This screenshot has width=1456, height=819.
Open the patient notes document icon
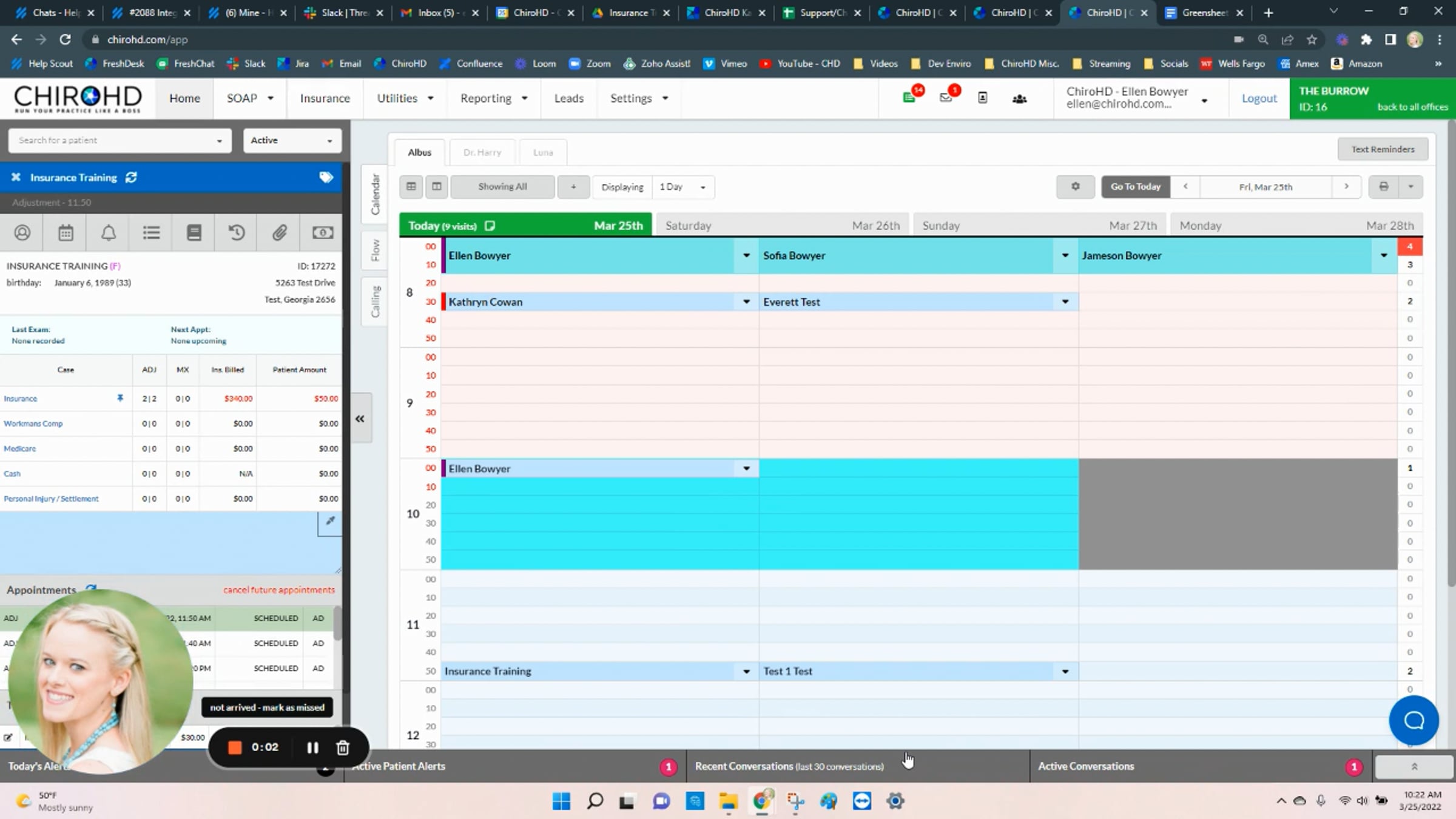(x=194, y=232)
